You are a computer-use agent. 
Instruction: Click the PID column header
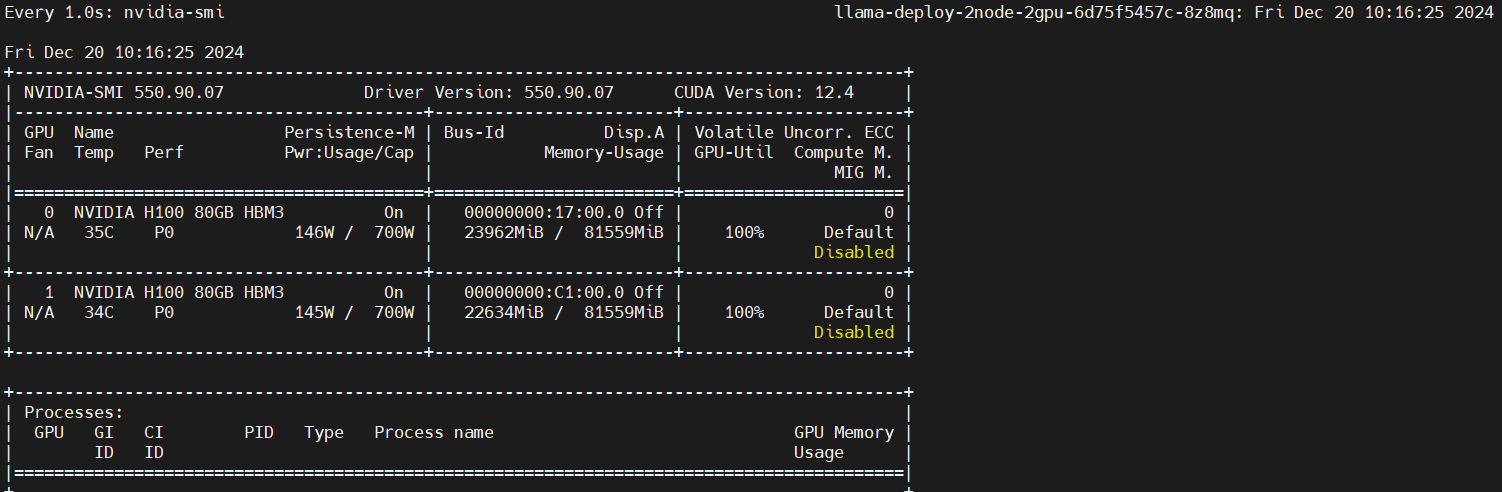(x=259, y=432)
